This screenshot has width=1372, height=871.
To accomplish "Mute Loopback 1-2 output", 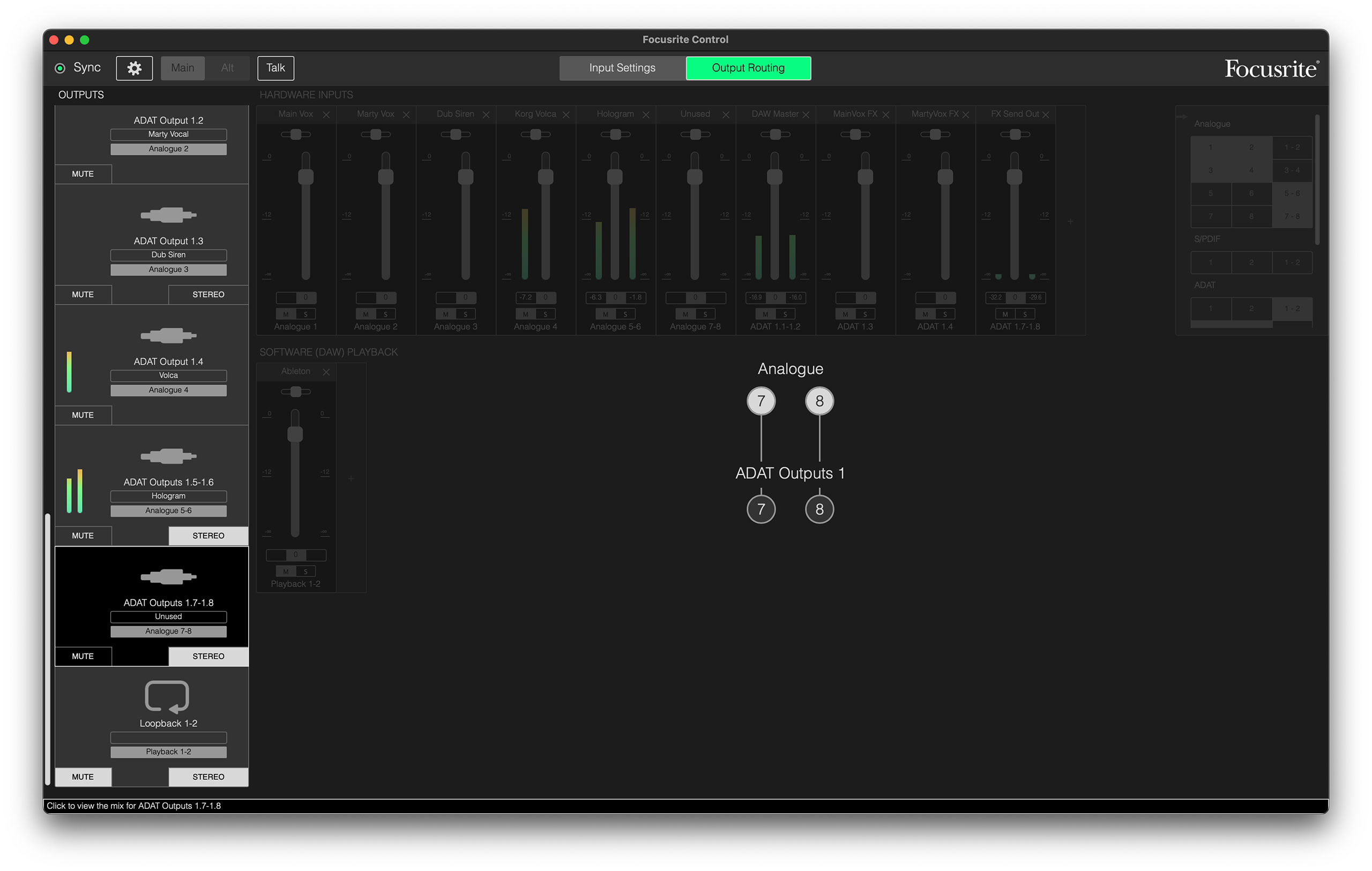I will coord(83,777).
